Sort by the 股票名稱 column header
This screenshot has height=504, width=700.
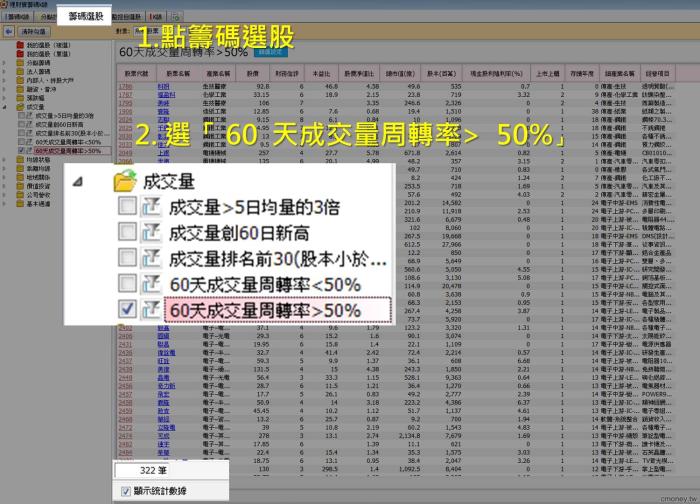tap(178, 73)
